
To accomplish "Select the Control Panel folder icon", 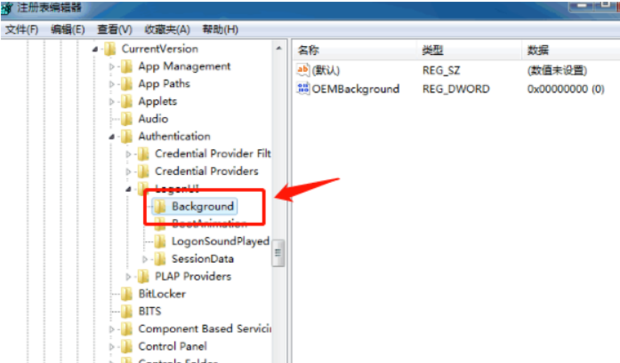I will tap(127, 346).
